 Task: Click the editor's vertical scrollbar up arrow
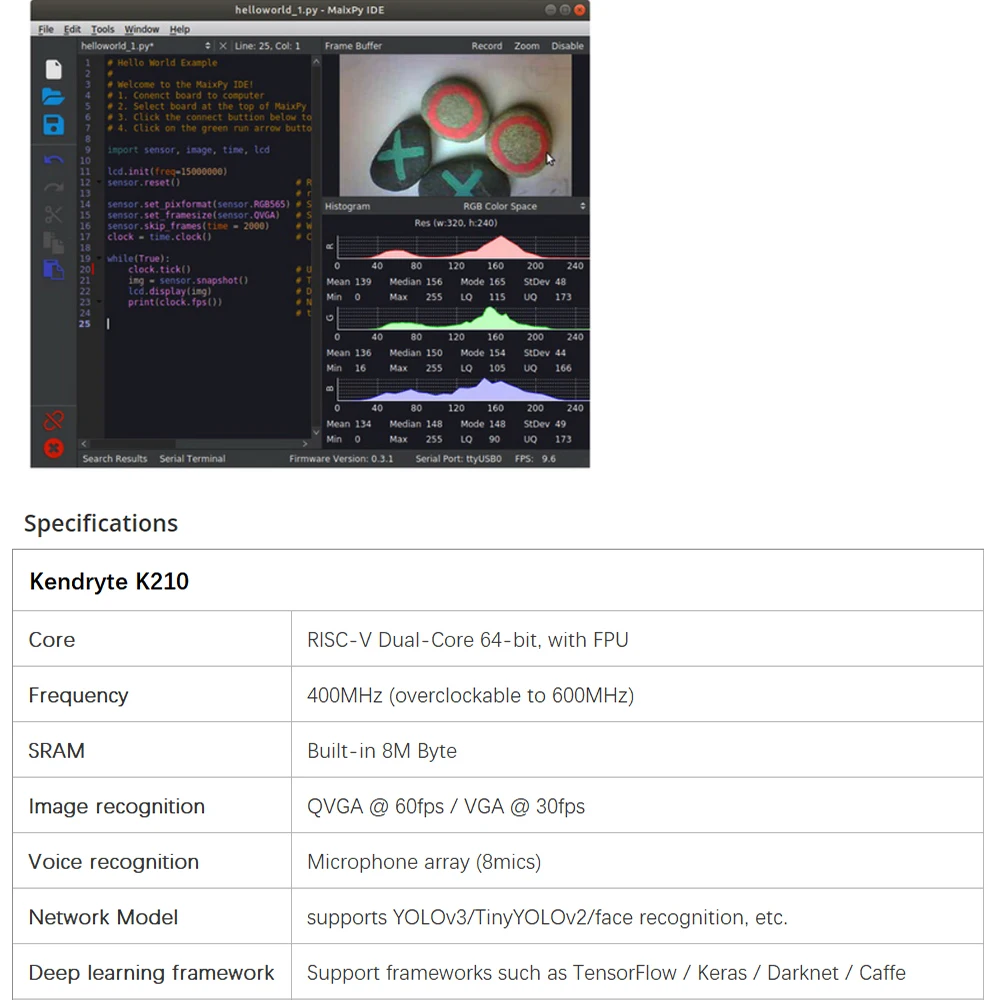tap(316, 62)
